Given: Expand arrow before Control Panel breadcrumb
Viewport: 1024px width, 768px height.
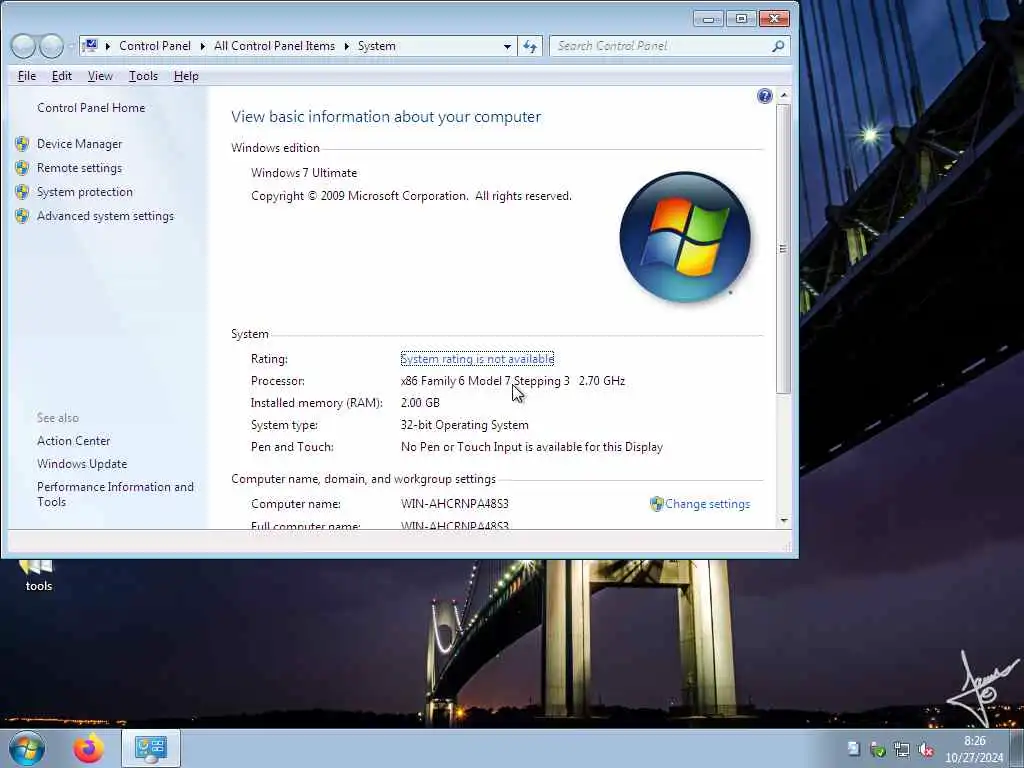Looking at the screenshot, I should click(x=108, y=46).
